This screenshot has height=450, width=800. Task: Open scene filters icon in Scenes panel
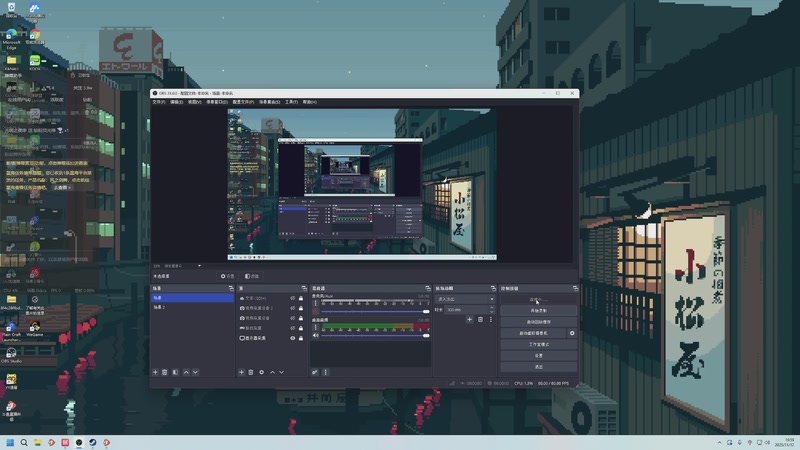point(175,372)
